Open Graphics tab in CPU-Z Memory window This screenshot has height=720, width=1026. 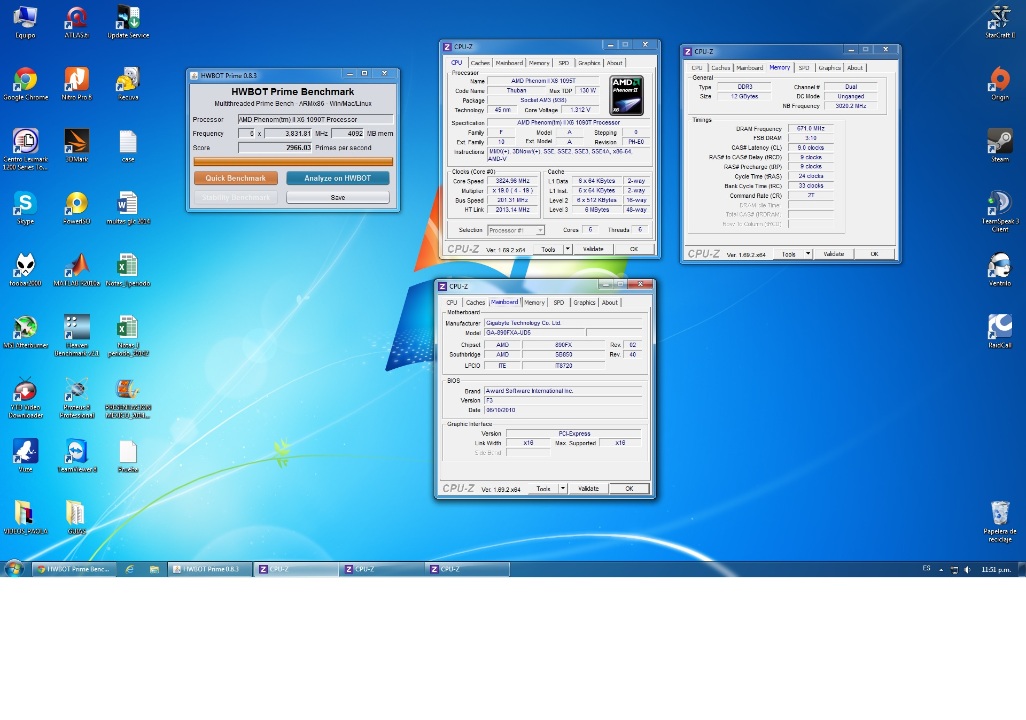click(829, 67)
